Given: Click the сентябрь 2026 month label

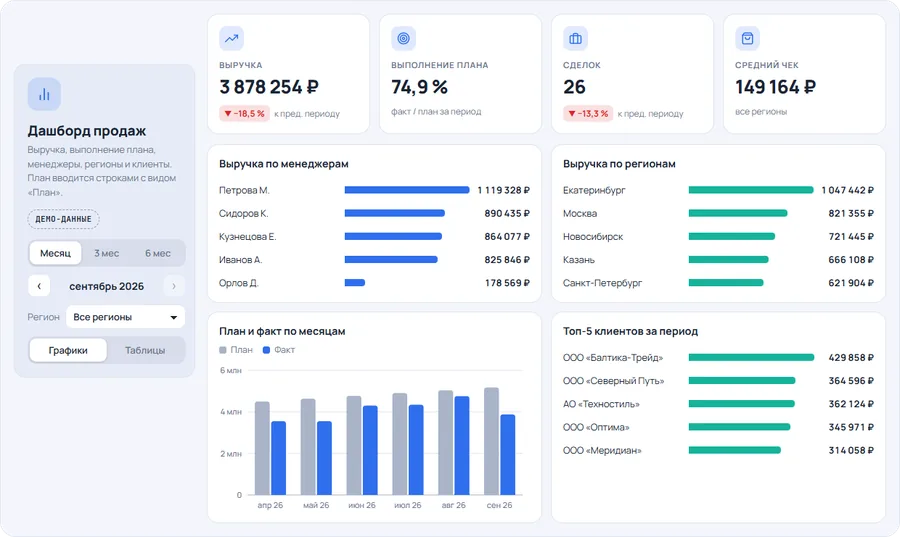Looking at the screenshot, I should (107, 286).
